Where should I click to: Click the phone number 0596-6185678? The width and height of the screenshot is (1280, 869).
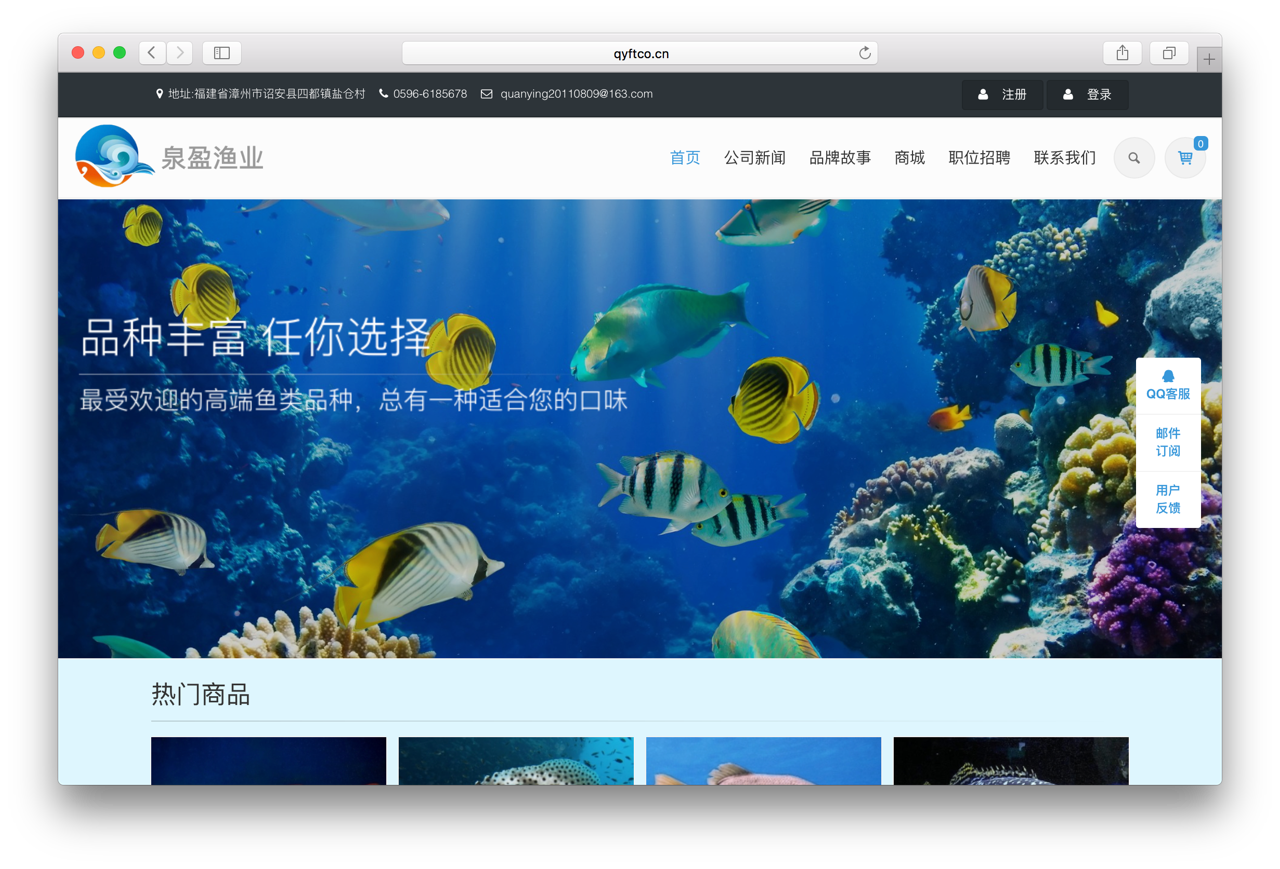click(x=430, y=94)
